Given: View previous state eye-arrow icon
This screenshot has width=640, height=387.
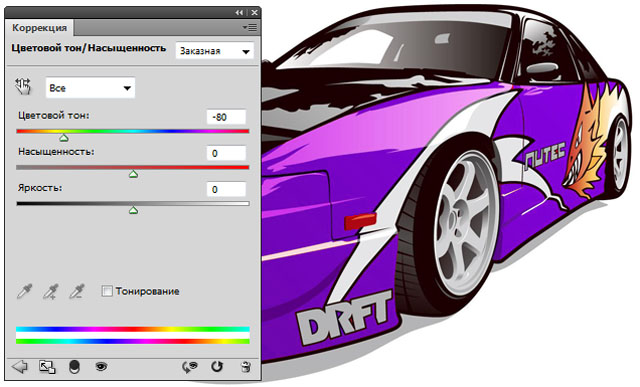Looking at the screenshot, I should [x=190, y=367].
